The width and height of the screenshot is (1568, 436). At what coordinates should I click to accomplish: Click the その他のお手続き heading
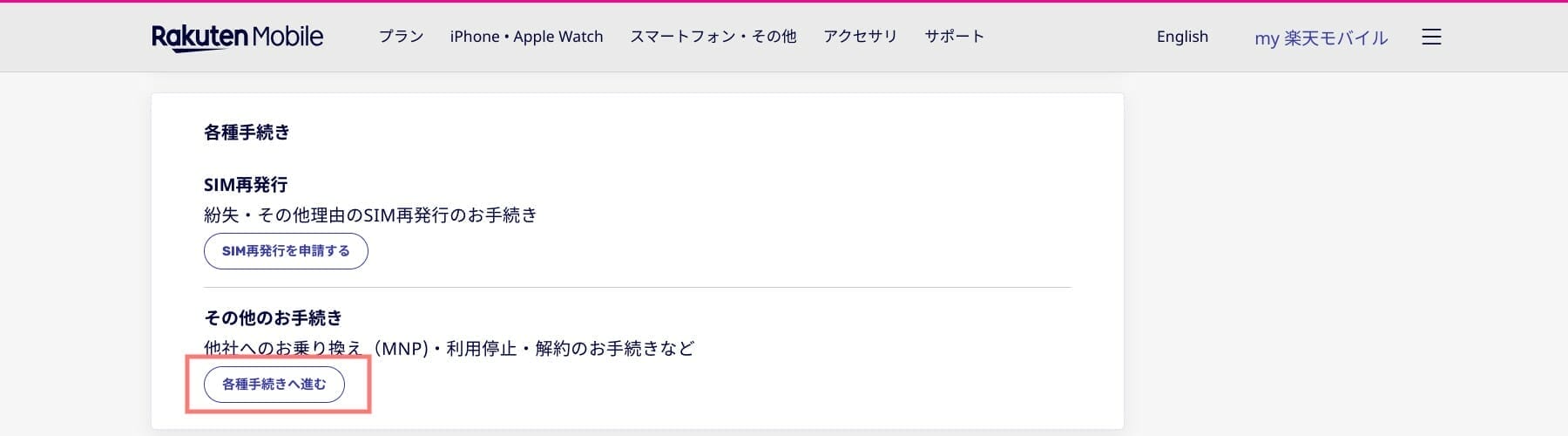tap(273, 318)
